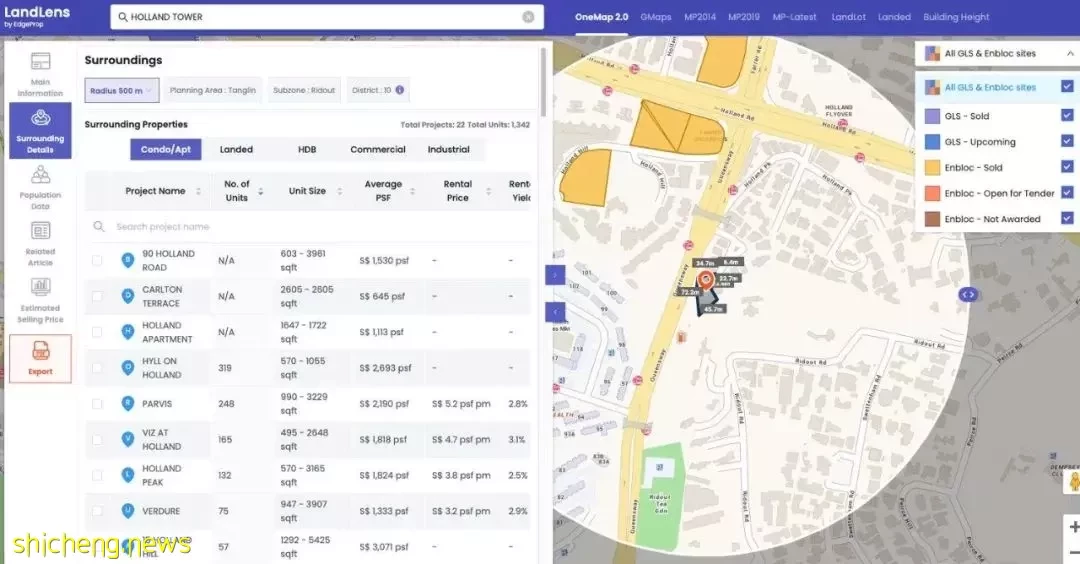1080x564 pixels.
Task: Switch to MP2019 master plan view
Action: pyautogui.click(x=744, y=17)
